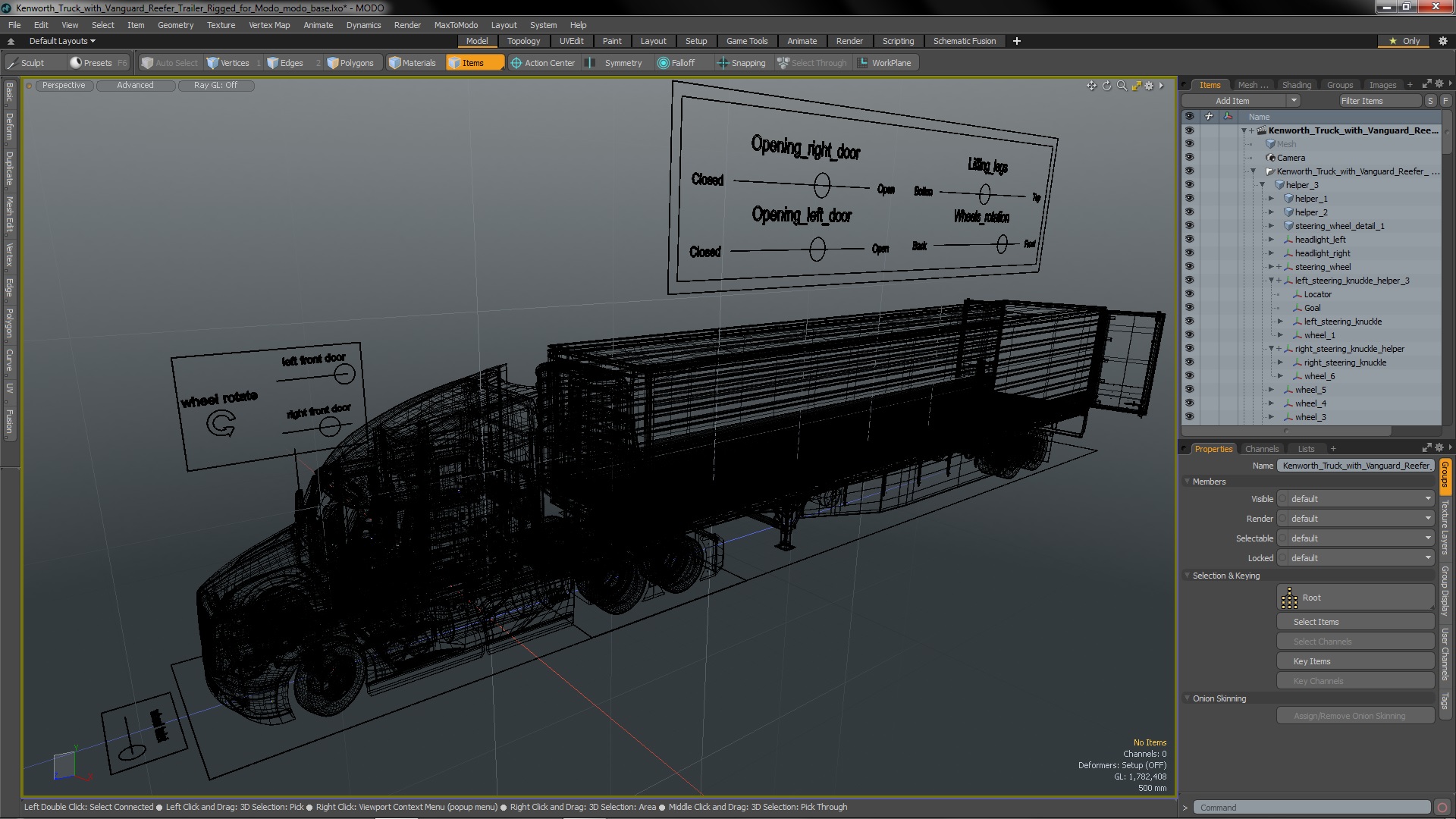Open the Action Center options
The image size is (1456, 819).
pyautogui.click(x=543, y=63)
